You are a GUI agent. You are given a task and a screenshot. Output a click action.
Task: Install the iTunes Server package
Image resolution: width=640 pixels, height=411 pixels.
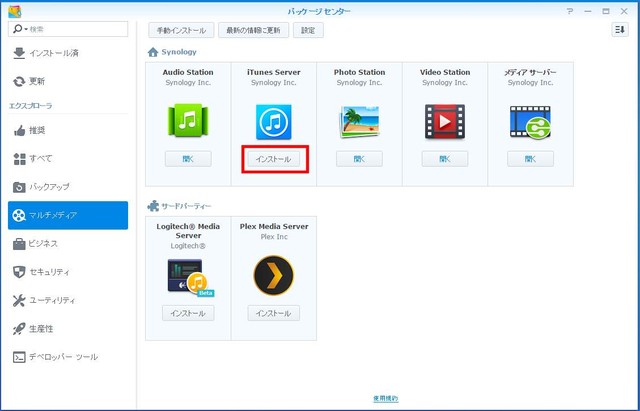(x=273, y=159)
